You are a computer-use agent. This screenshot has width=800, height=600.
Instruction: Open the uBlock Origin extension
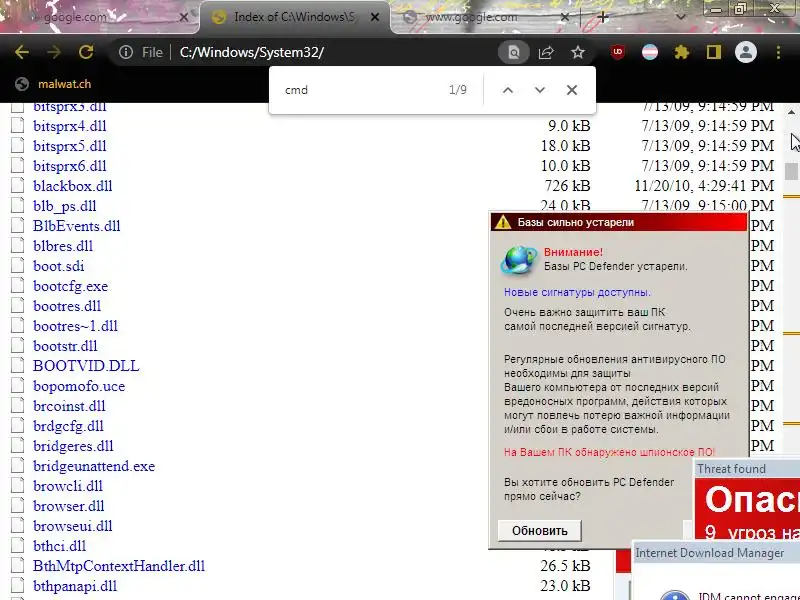pyautogui.click(x=618, y=52)
